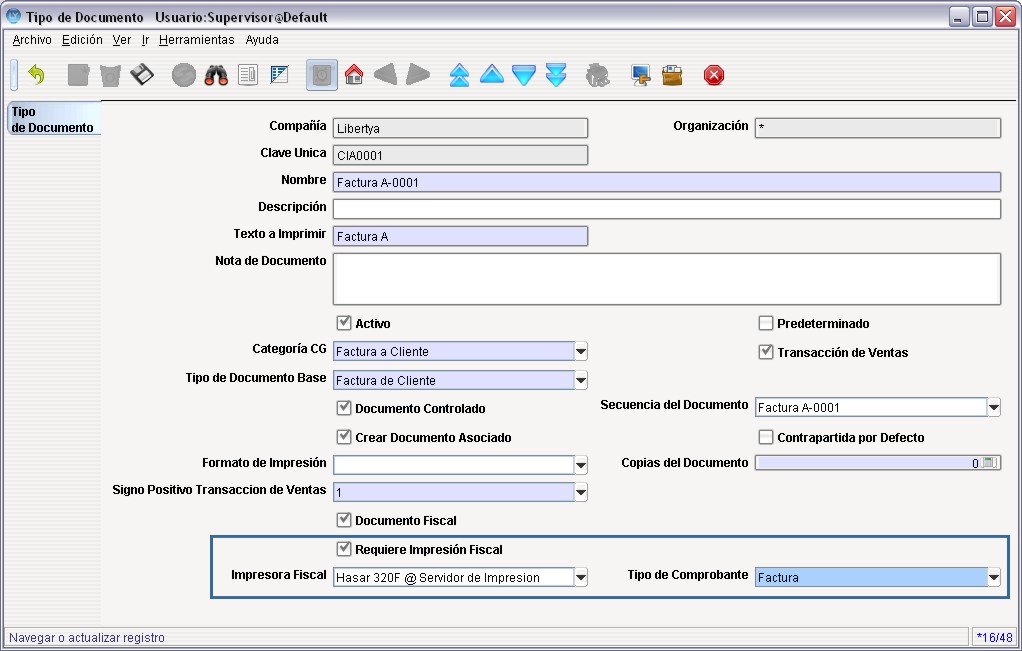Expand the Tipo de Documento Base dropdown
Viewport: 1022px width, 651px height.
click(581, 380)
